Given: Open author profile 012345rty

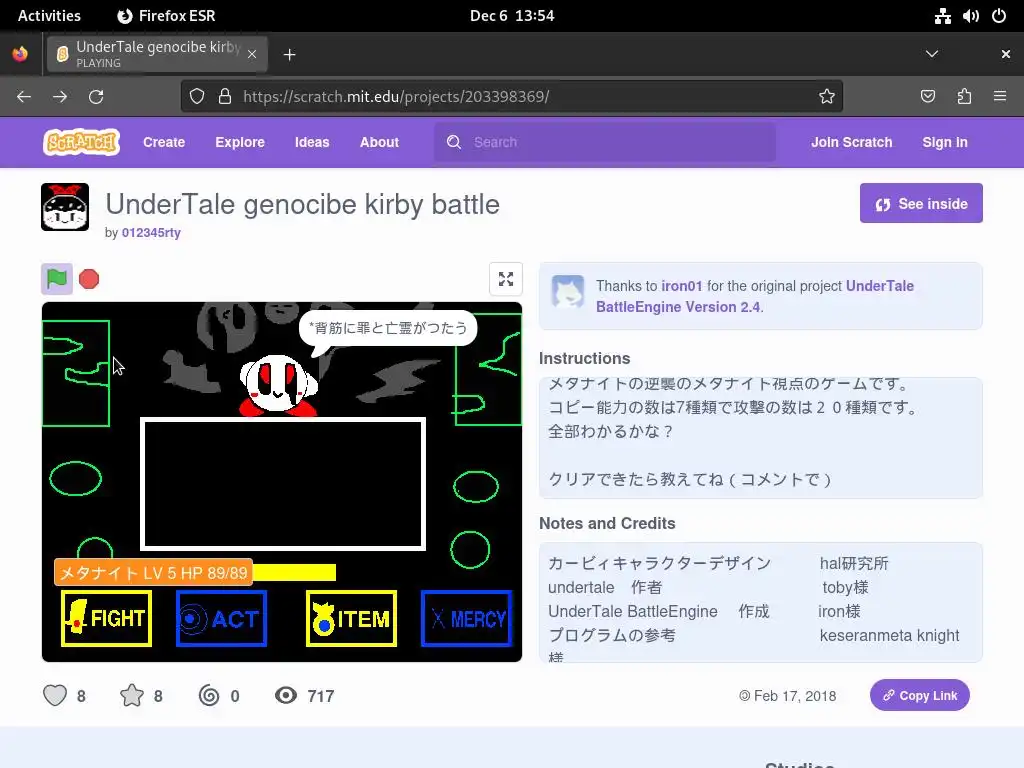Looking at the screenshot, I should (x=151, y=232).
